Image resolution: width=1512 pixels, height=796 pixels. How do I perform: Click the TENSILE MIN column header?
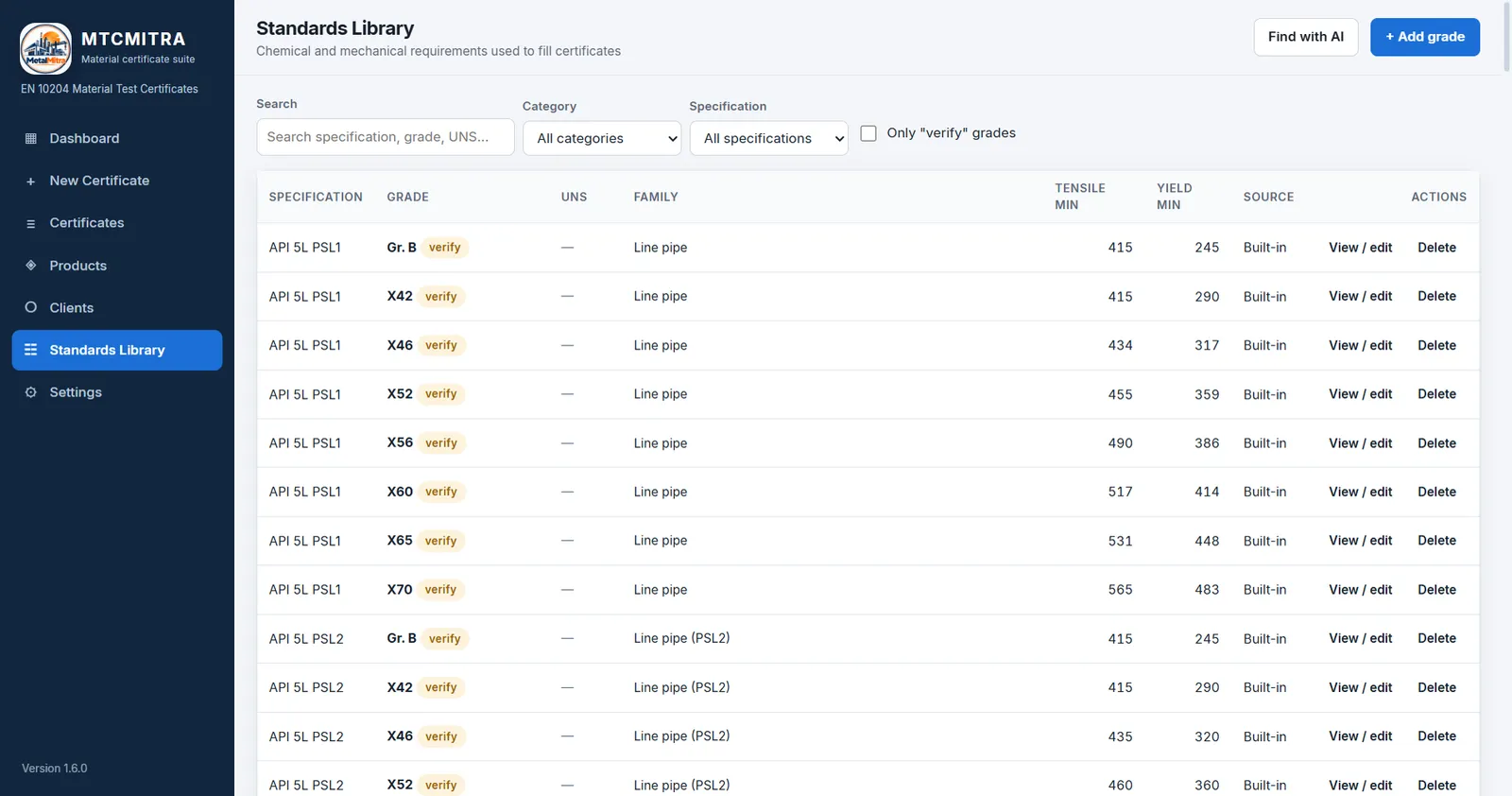point(1080,197)
